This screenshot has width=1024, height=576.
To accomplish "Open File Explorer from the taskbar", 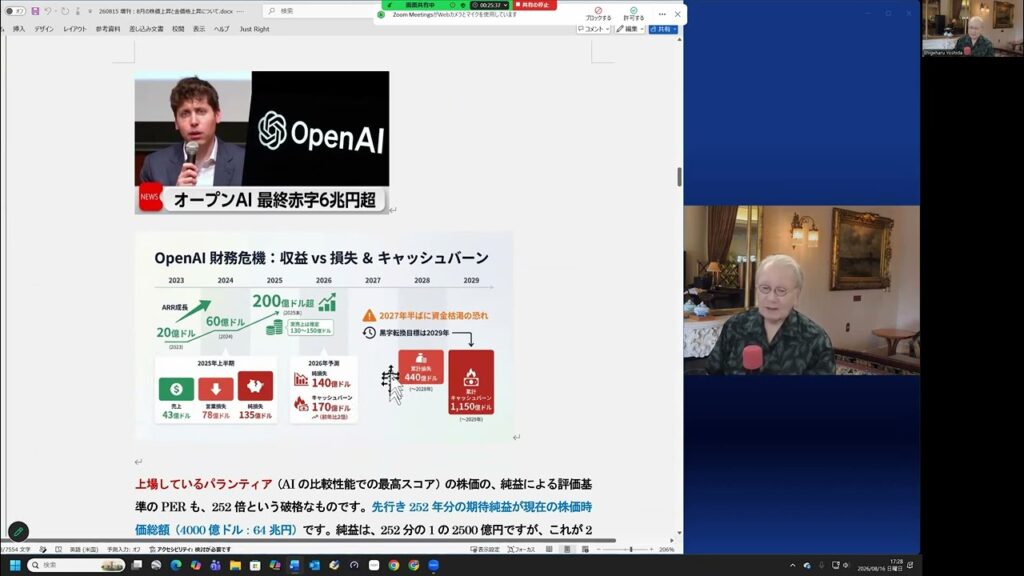I will (235, 565).
